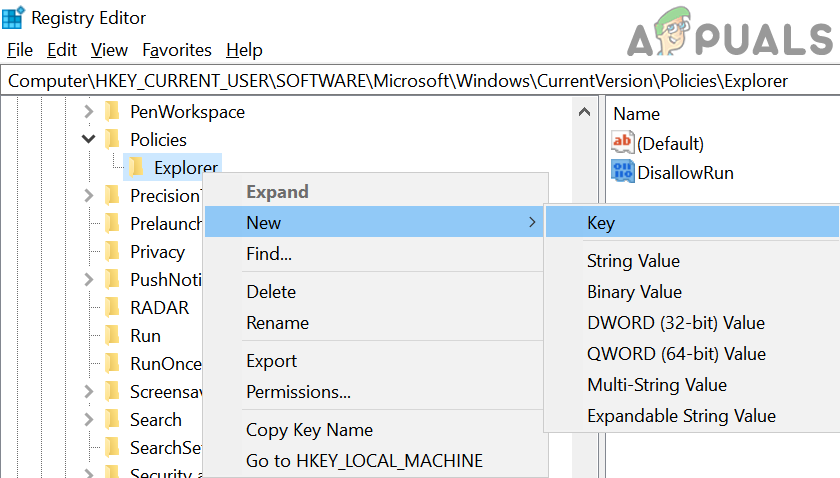Open the Favorites menu
This screenshot has height=478, width=840.
(177, 50)
